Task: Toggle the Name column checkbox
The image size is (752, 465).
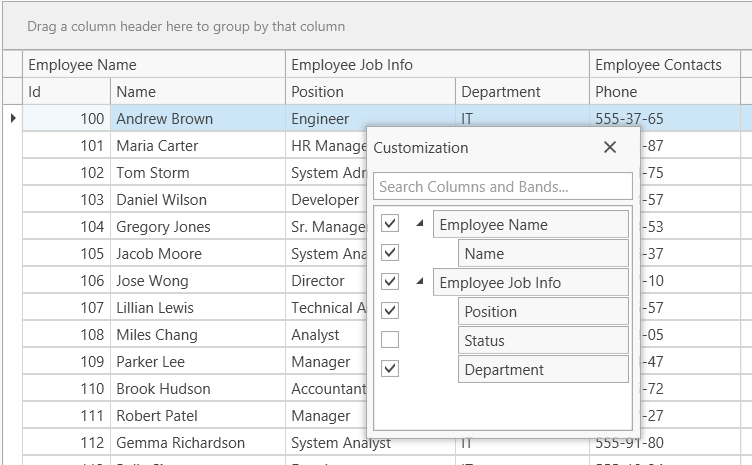Action: tap(390, 252)
